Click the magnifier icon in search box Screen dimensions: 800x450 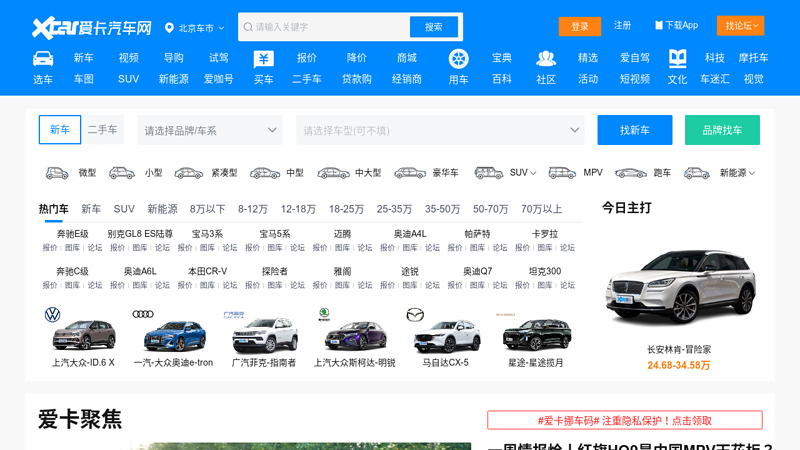pos(248,27)
